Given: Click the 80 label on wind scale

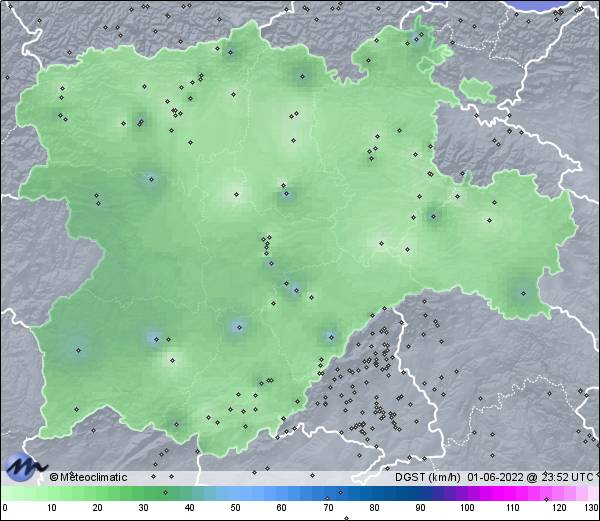Looking at the screenshot, I should pos(374,508).
